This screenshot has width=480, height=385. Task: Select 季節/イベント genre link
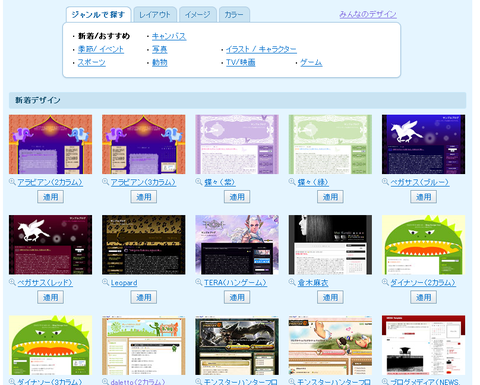pyautogui.click(x=101, y=49)
